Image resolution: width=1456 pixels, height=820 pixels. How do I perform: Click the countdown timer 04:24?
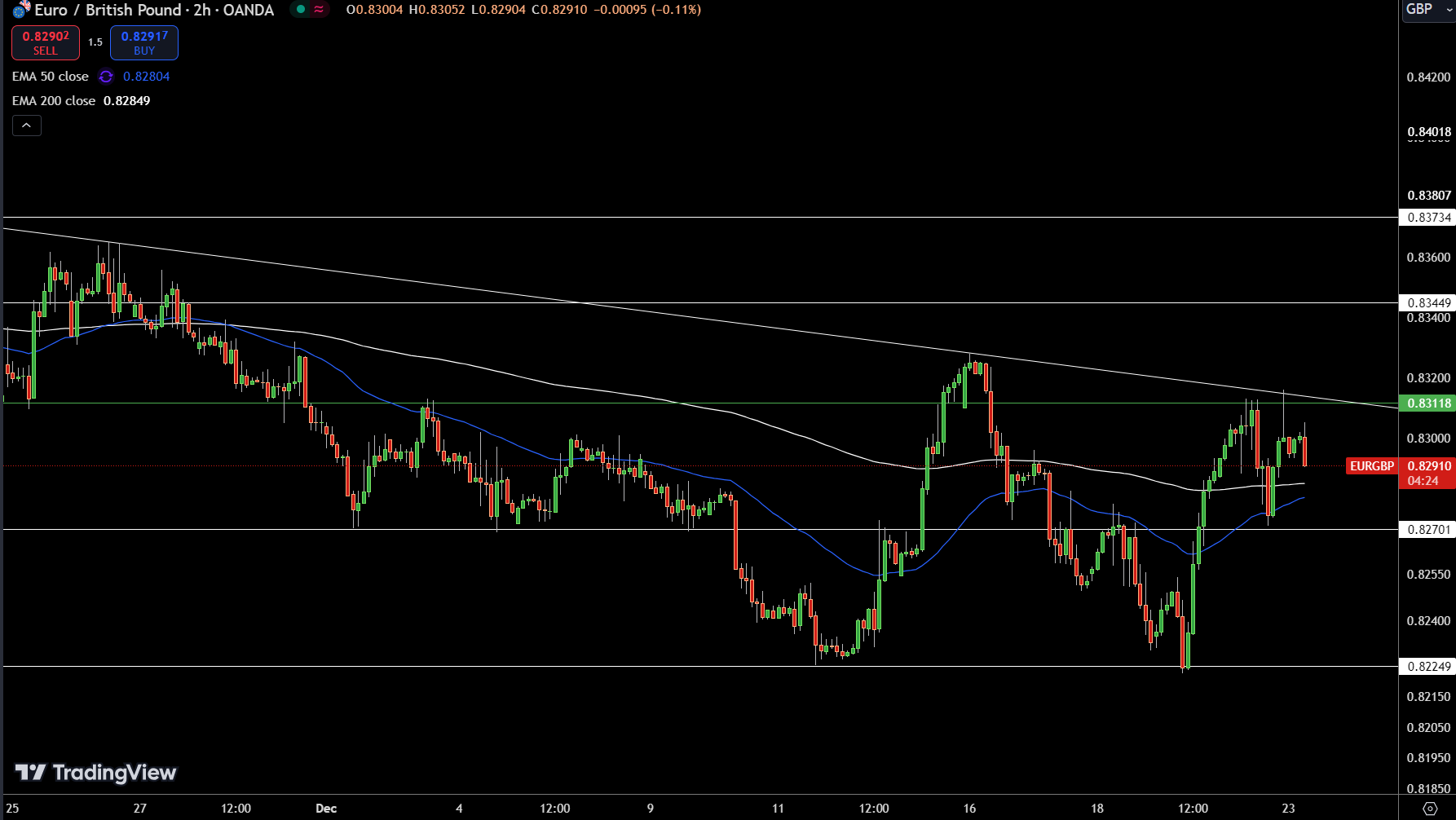[x=1423, y=481]
